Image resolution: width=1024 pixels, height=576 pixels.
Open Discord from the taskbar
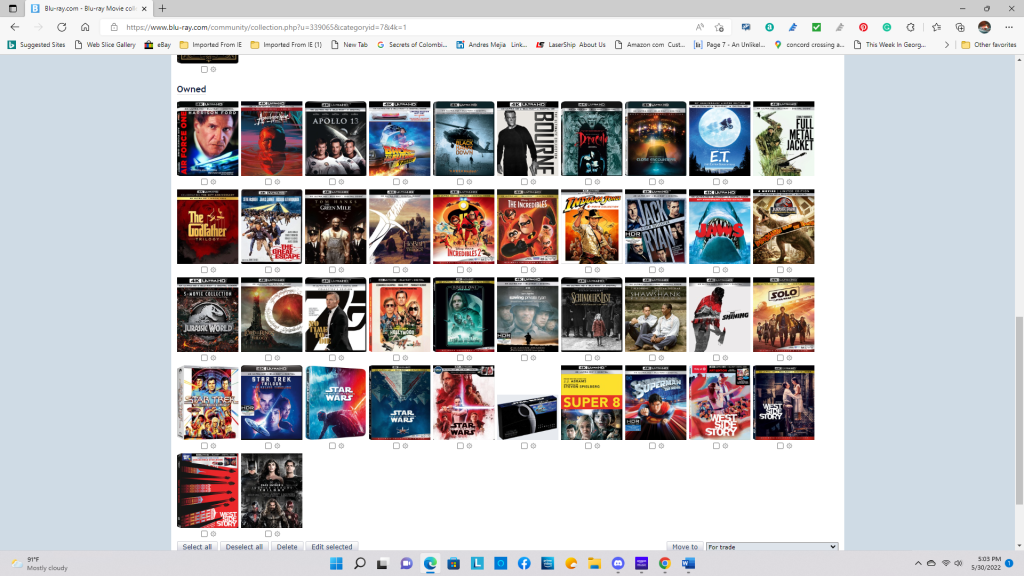pyautogui.click(x=618, y=564)
